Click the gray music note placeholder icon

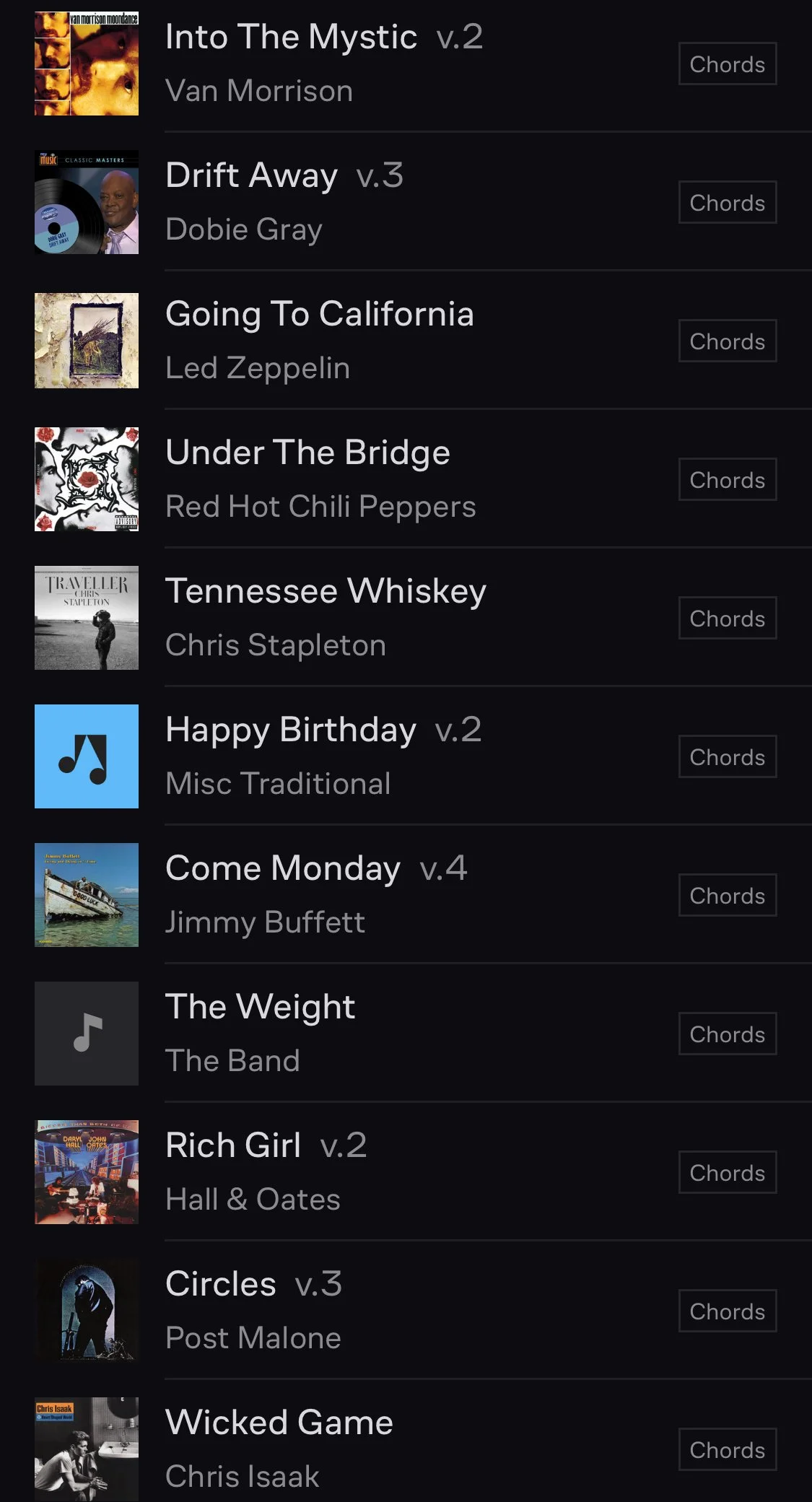click(87, 1034)
